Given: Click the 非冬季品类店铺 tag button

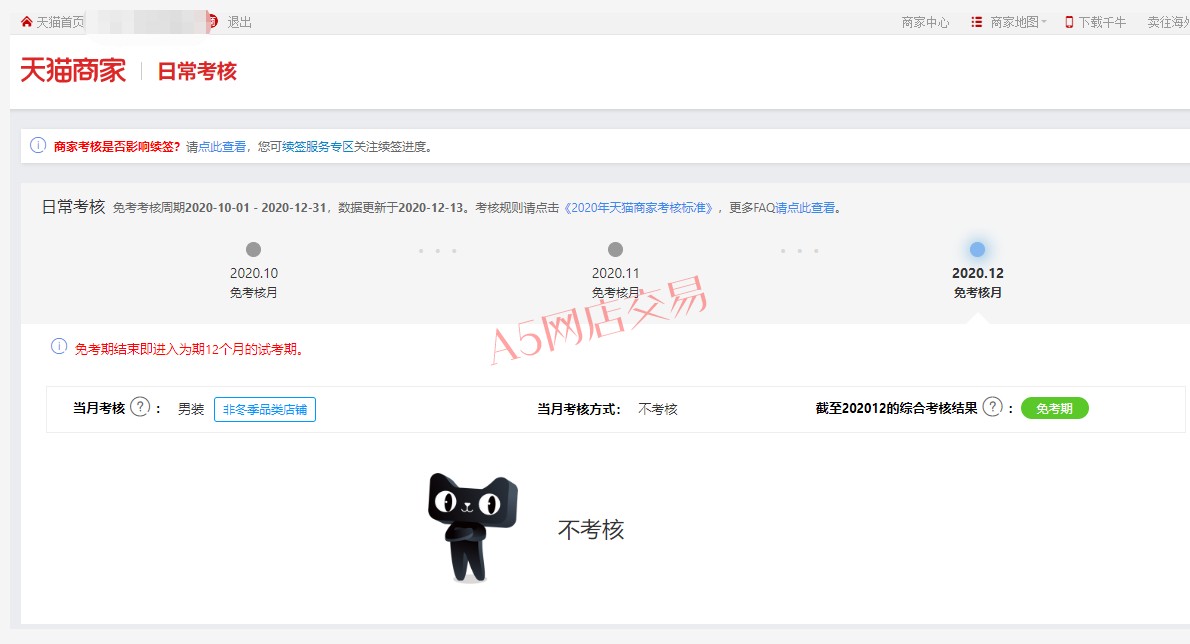Looking at the screenshot, I should point(265,410).
